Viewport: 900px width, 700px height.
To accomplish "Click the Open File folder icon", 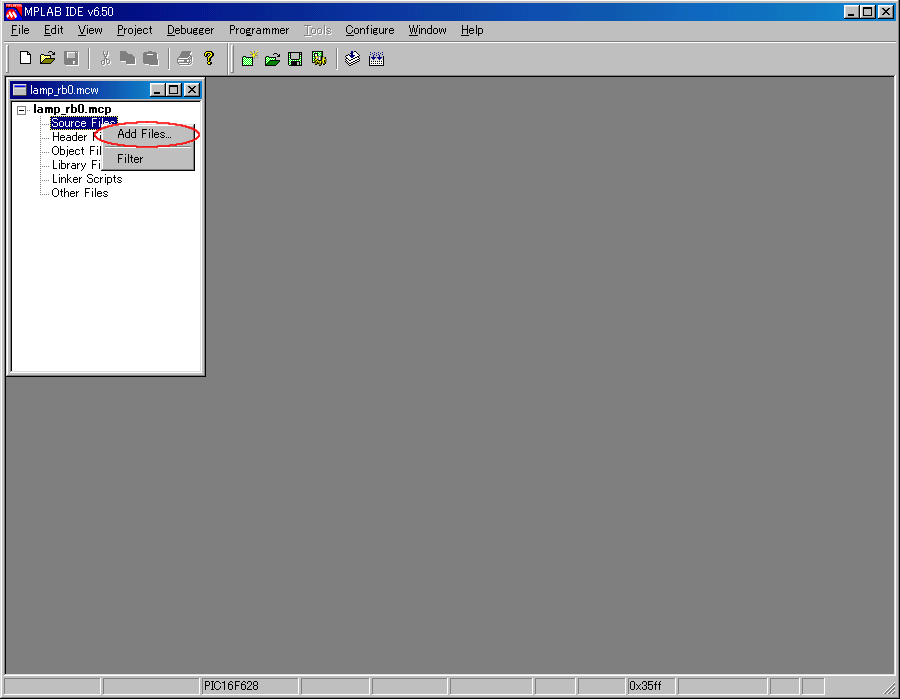I will [48, 58].
